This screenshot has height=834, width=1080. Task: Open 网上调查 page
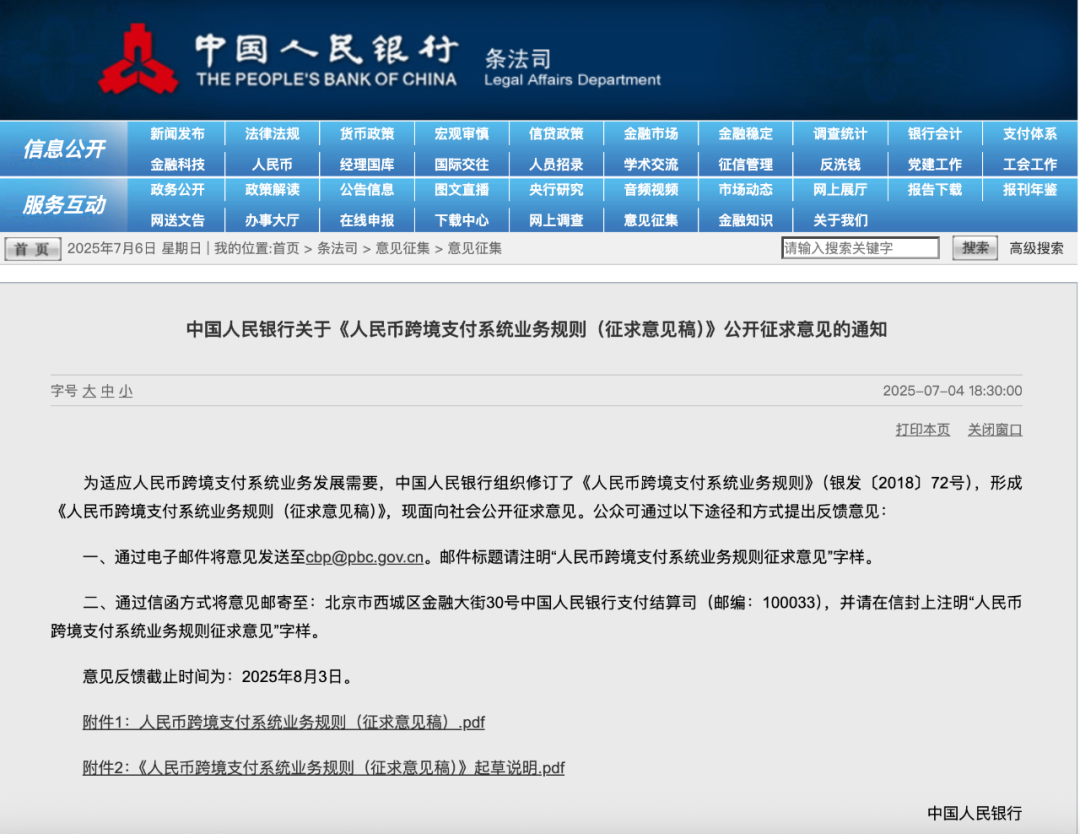pyautogui.click(x=557, y=220)
